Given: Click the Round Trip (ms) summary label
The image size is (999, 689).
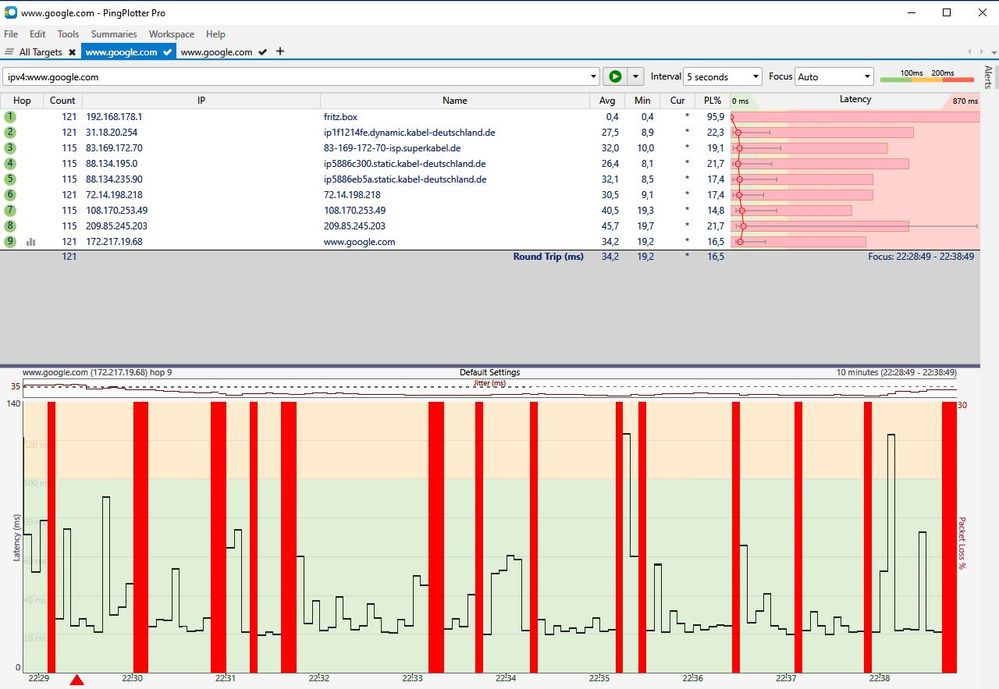Looking at the screenshot, I should coord(549,256).
